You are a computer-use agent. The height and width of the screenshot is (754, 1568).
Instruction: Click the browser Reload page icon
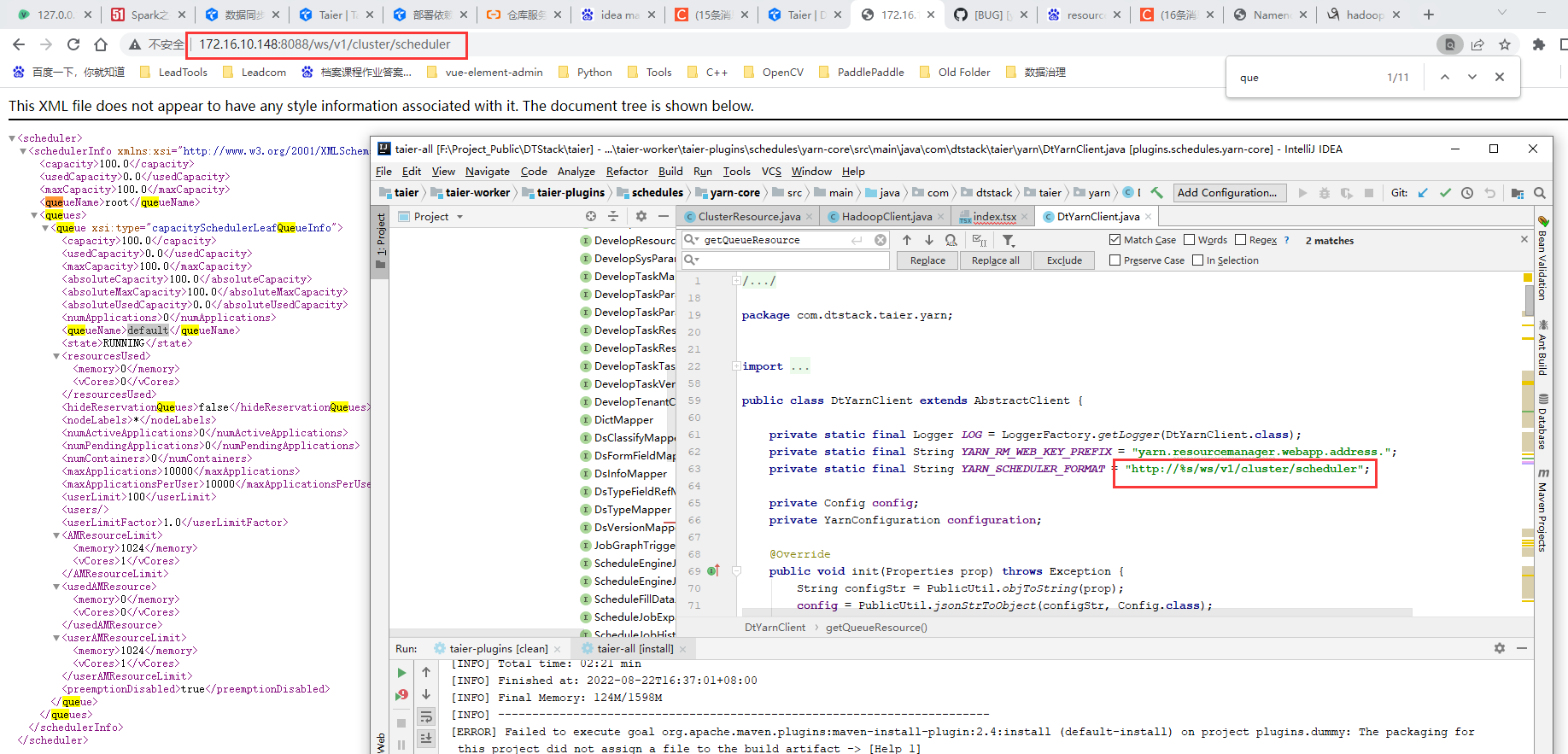coord(73,44)
